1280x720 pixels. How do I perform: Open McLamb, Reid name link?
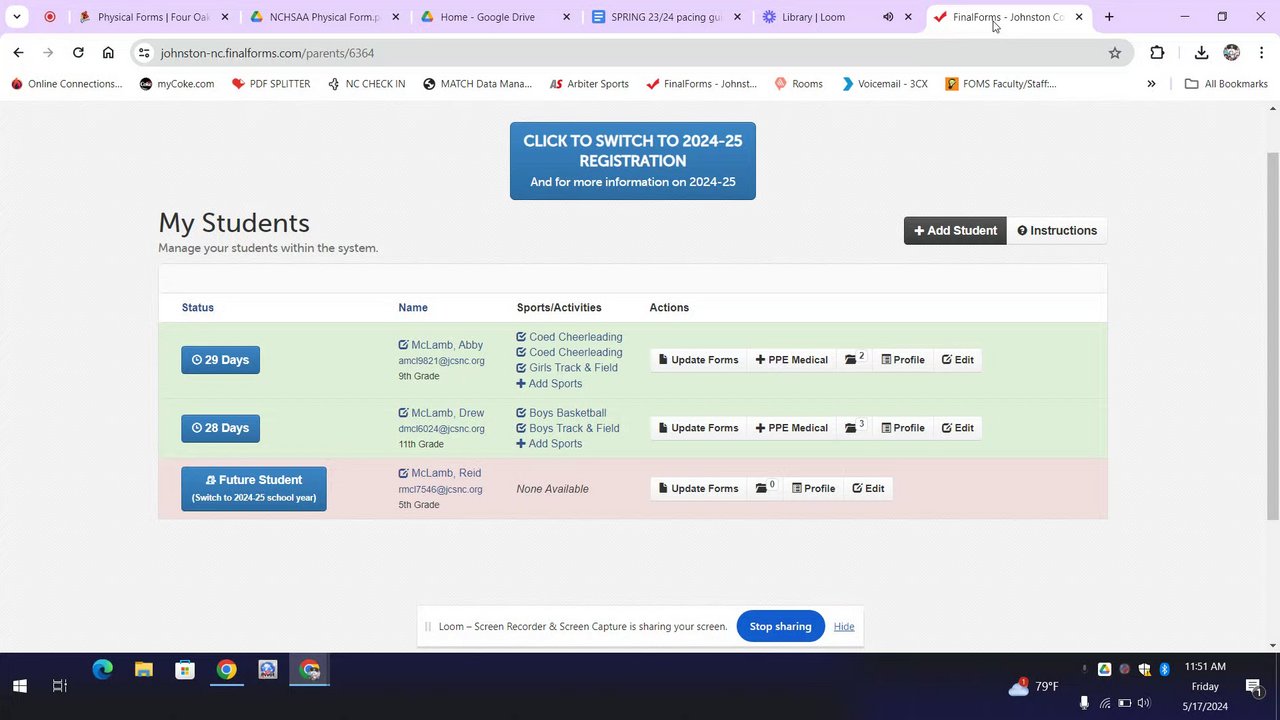(440, 473)
